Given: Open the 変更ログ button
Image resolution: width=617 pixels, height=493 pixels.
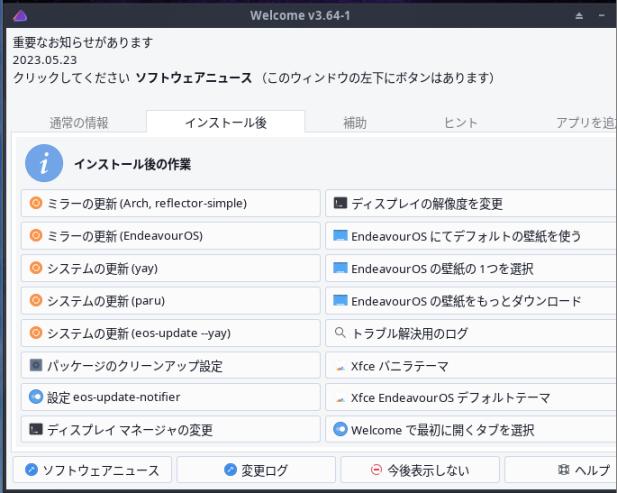Looking at the screenshot, I should [x=256, y=469].
